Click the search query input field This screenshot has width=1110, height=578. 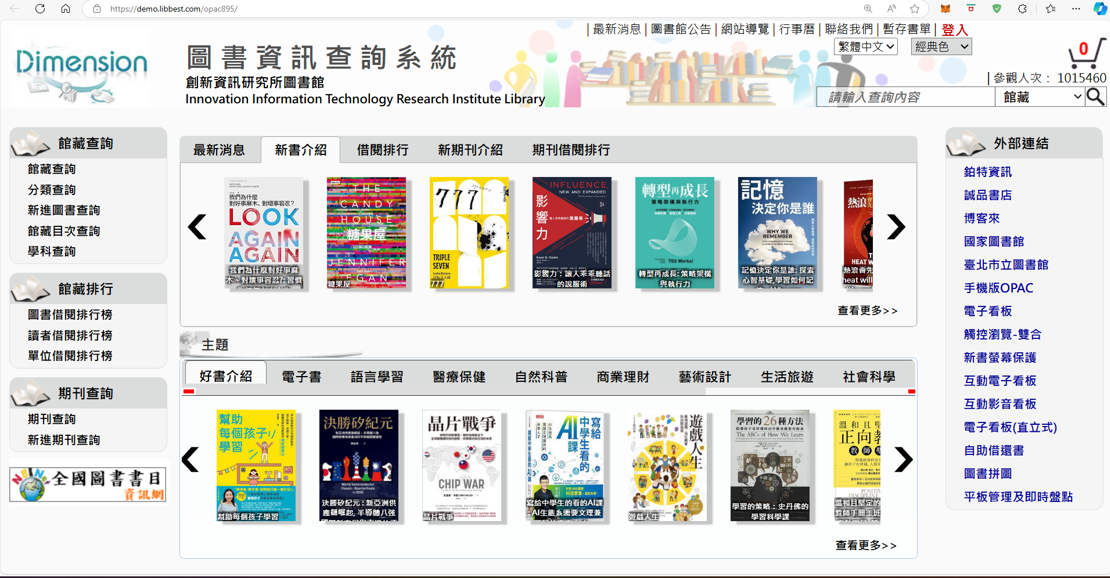pyautogui.click(x=905, y=97)
